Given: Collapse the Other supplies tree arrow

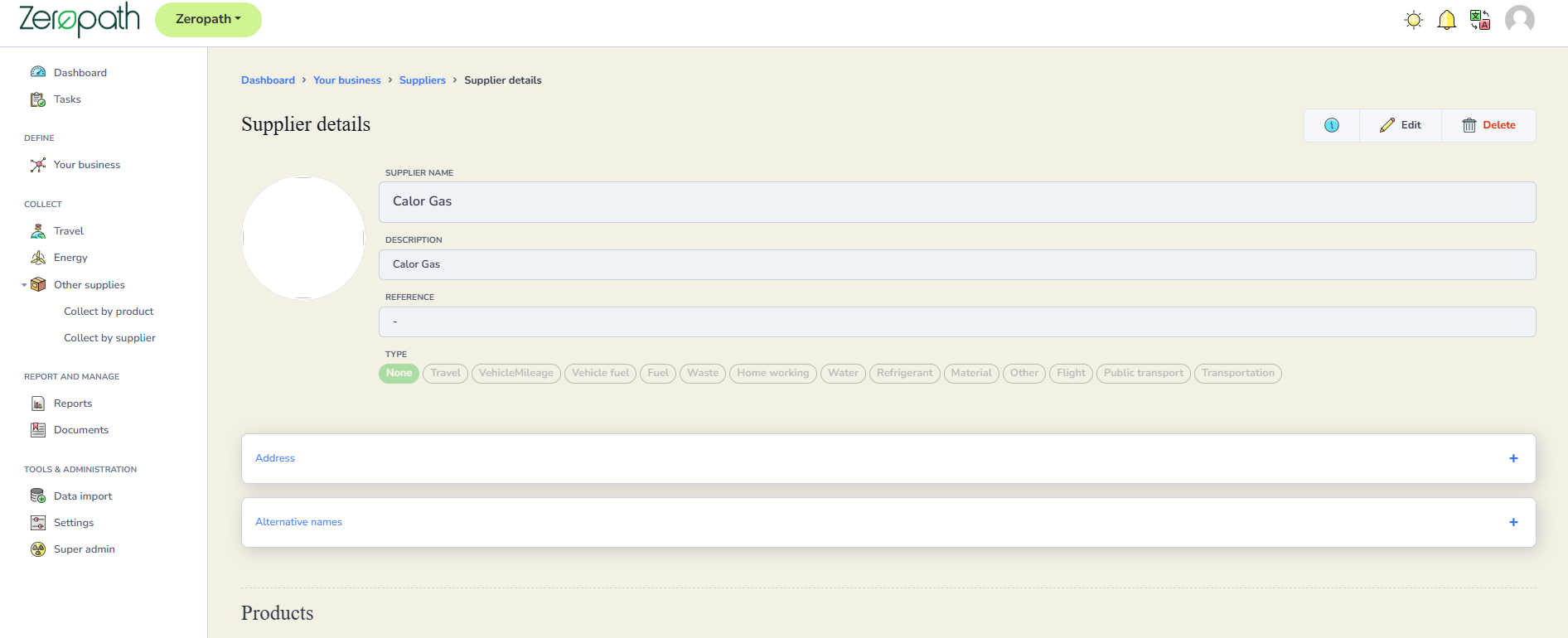Looking at the screenshot, I should (x=24, y=285).
